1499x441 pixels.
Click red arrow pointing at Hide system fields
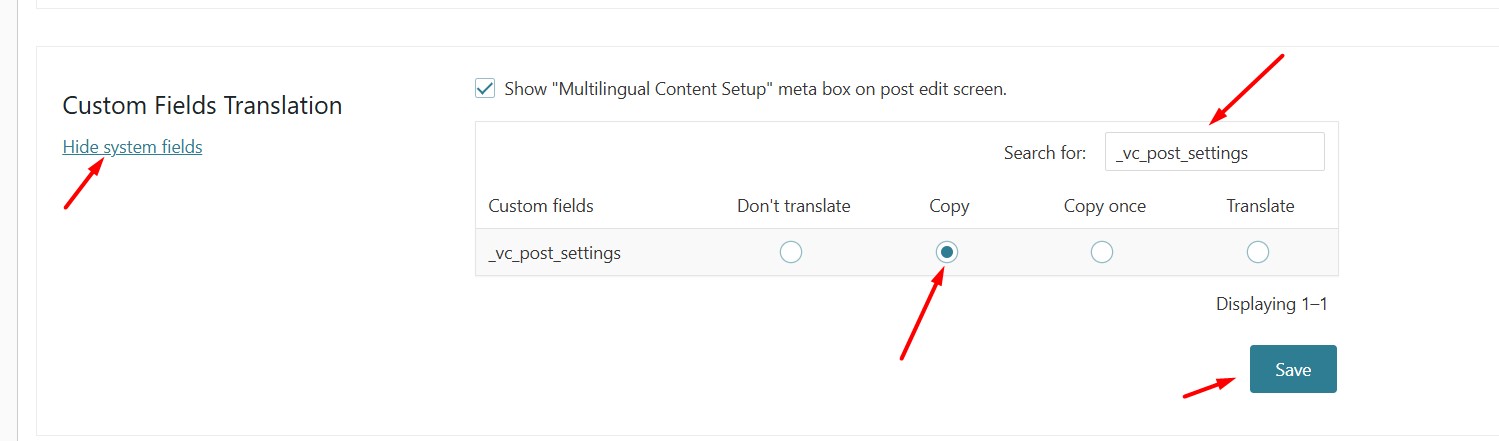(84, 184)
